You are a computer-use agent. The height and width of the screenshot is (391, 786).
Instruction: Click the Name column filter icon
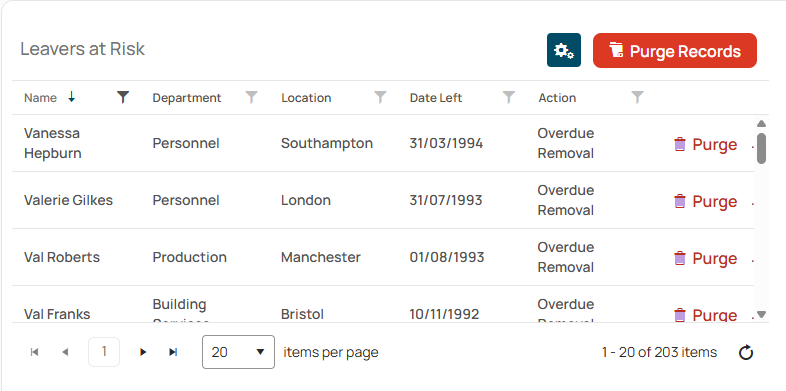pos(123,97)
